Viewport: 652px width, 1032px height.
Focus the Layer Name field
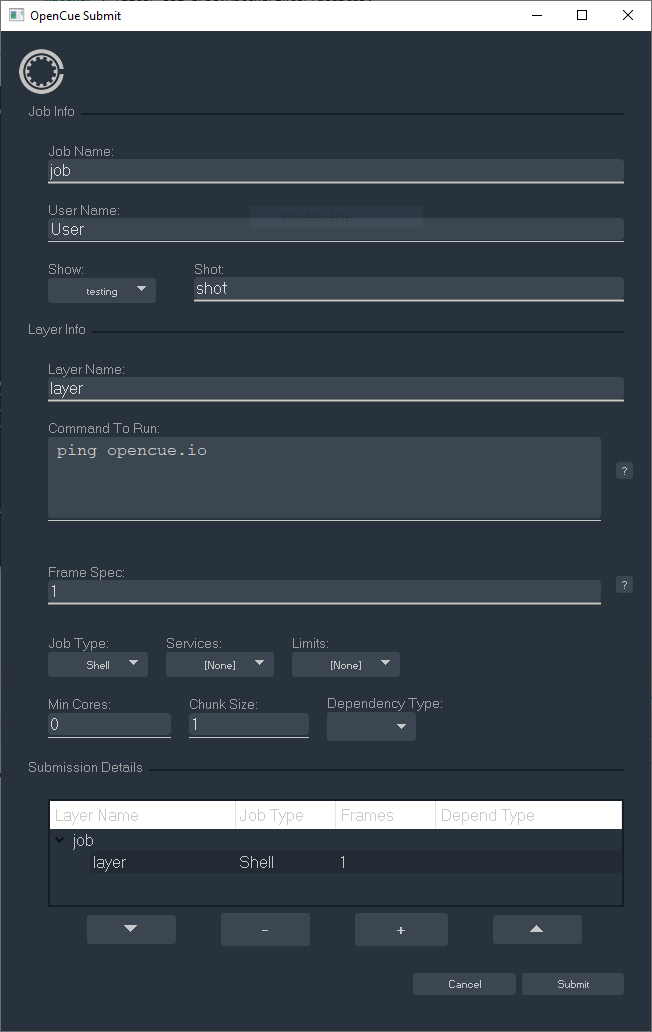coord(336,389)
